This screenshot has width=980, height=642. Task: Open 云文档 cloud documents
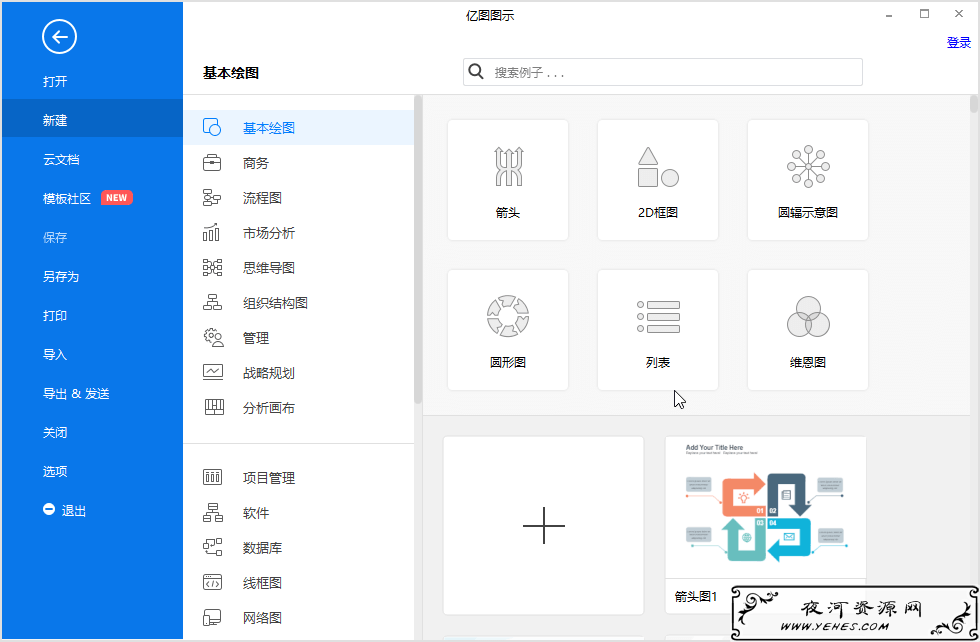[61, 159]
